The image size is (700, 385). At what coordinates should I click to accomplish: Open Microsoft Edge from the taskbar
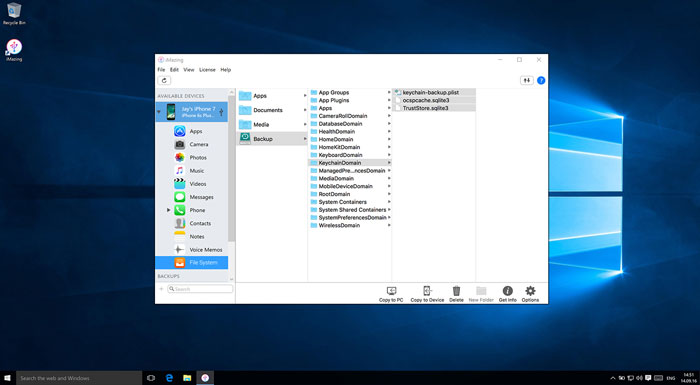pos(169,378)
